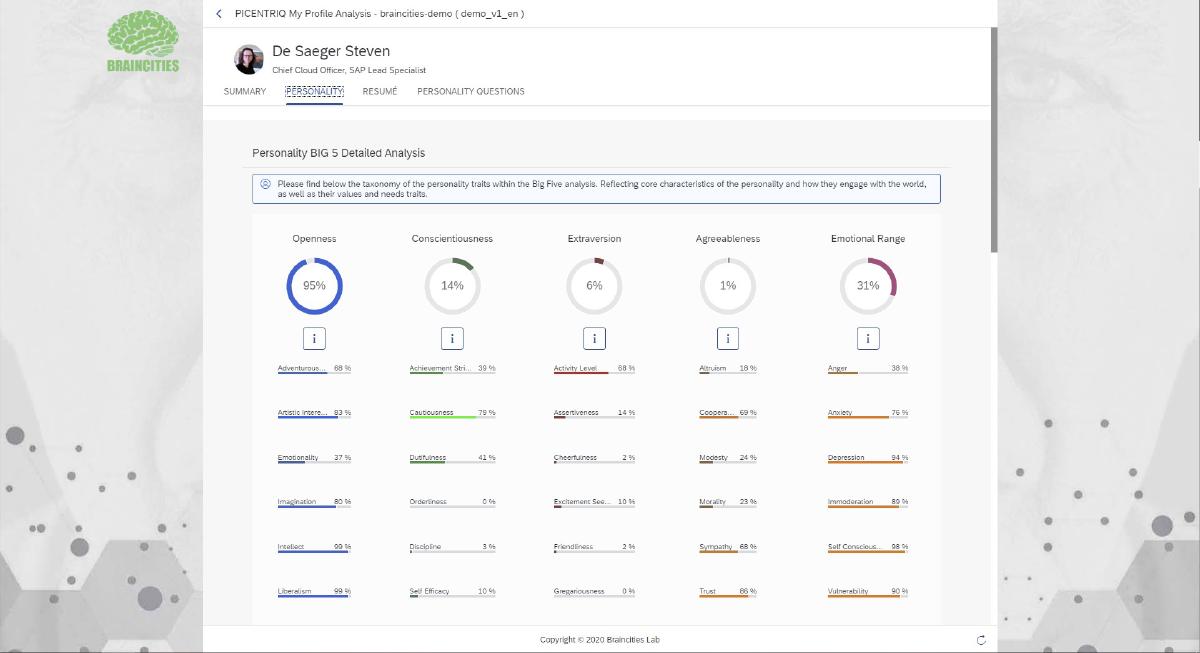Open Conscientiousness info button
This screenshot has height=653, width=1200.
pyautogui.click(x=452, y=338)
